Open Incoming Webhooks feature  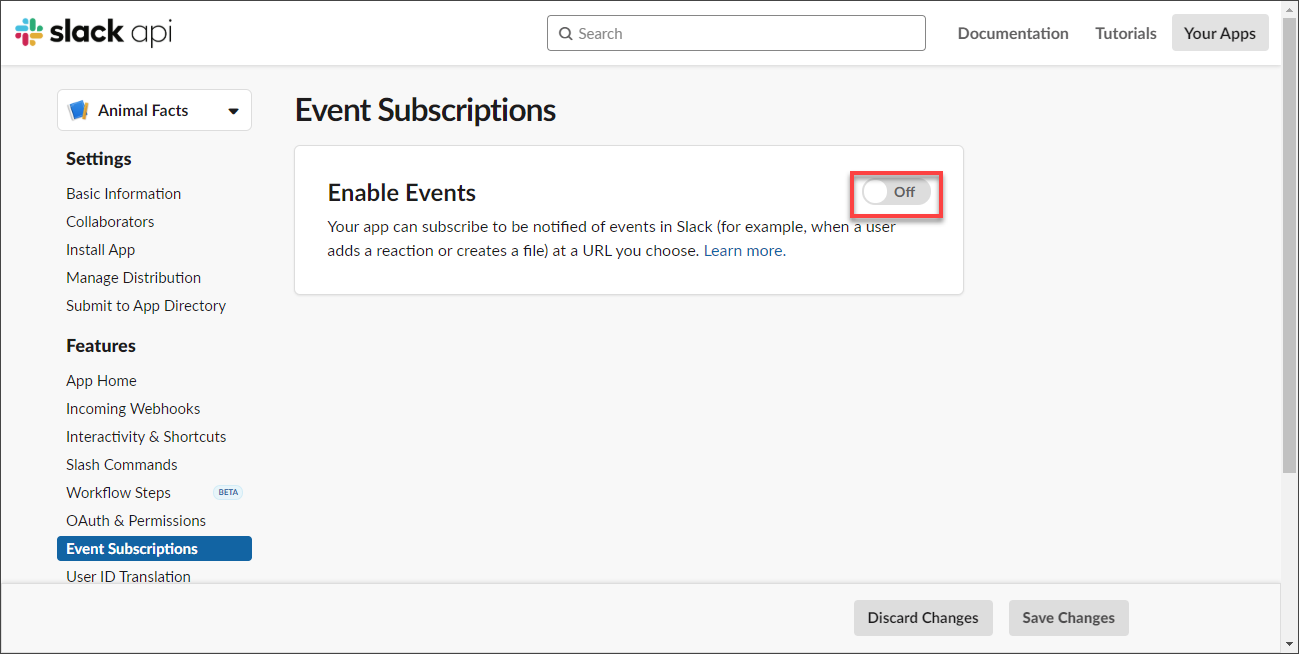(x=133, y=409)
